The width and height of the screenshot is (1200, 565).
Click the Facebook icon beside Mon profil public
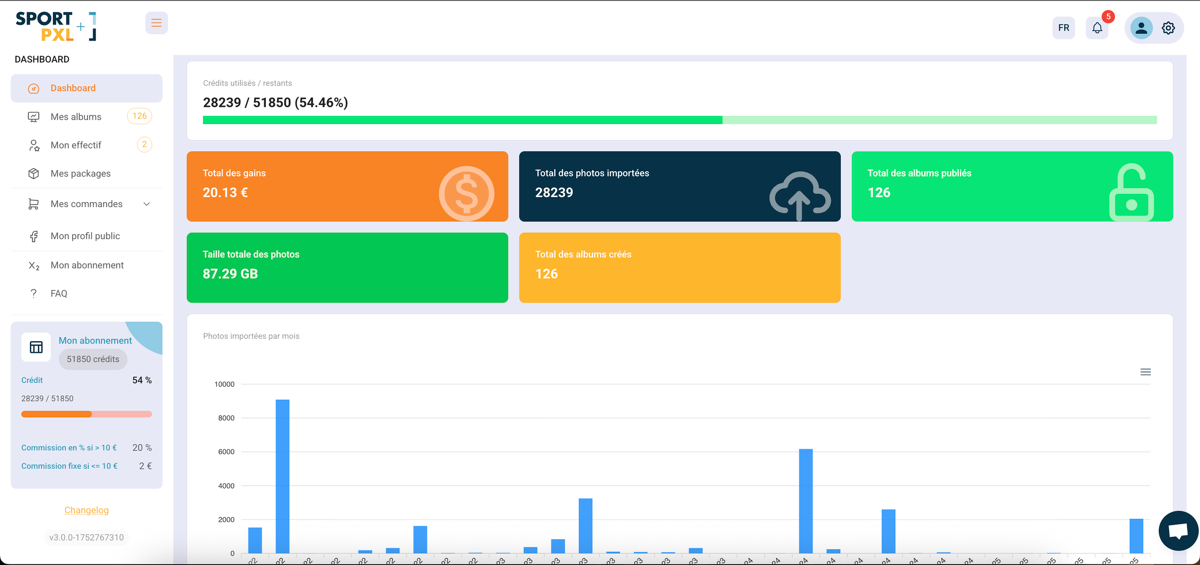pyautogui.click(x=34, y=236)
